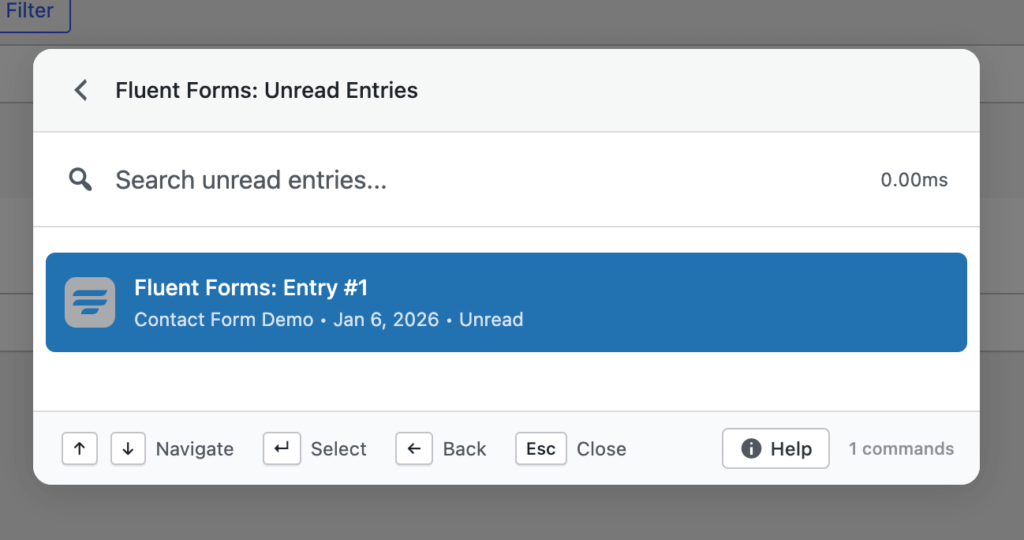Click the back chevron in the palette header

(81, 90)
